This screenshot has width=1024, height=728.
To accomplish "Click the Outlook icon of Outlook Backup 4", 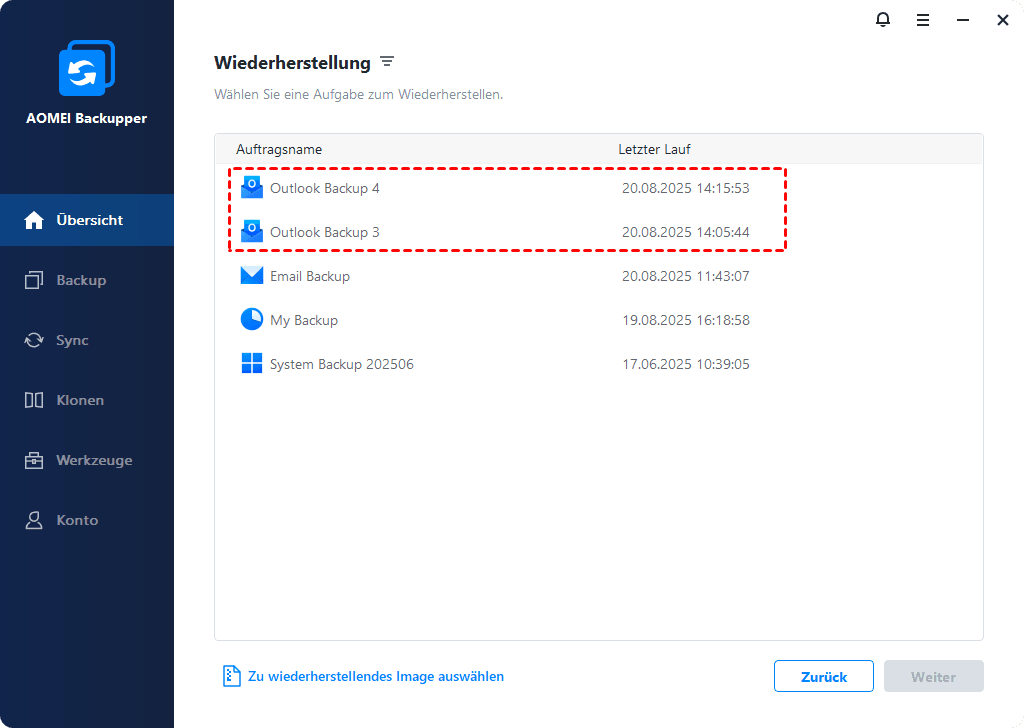I will (x=251, y=188).
